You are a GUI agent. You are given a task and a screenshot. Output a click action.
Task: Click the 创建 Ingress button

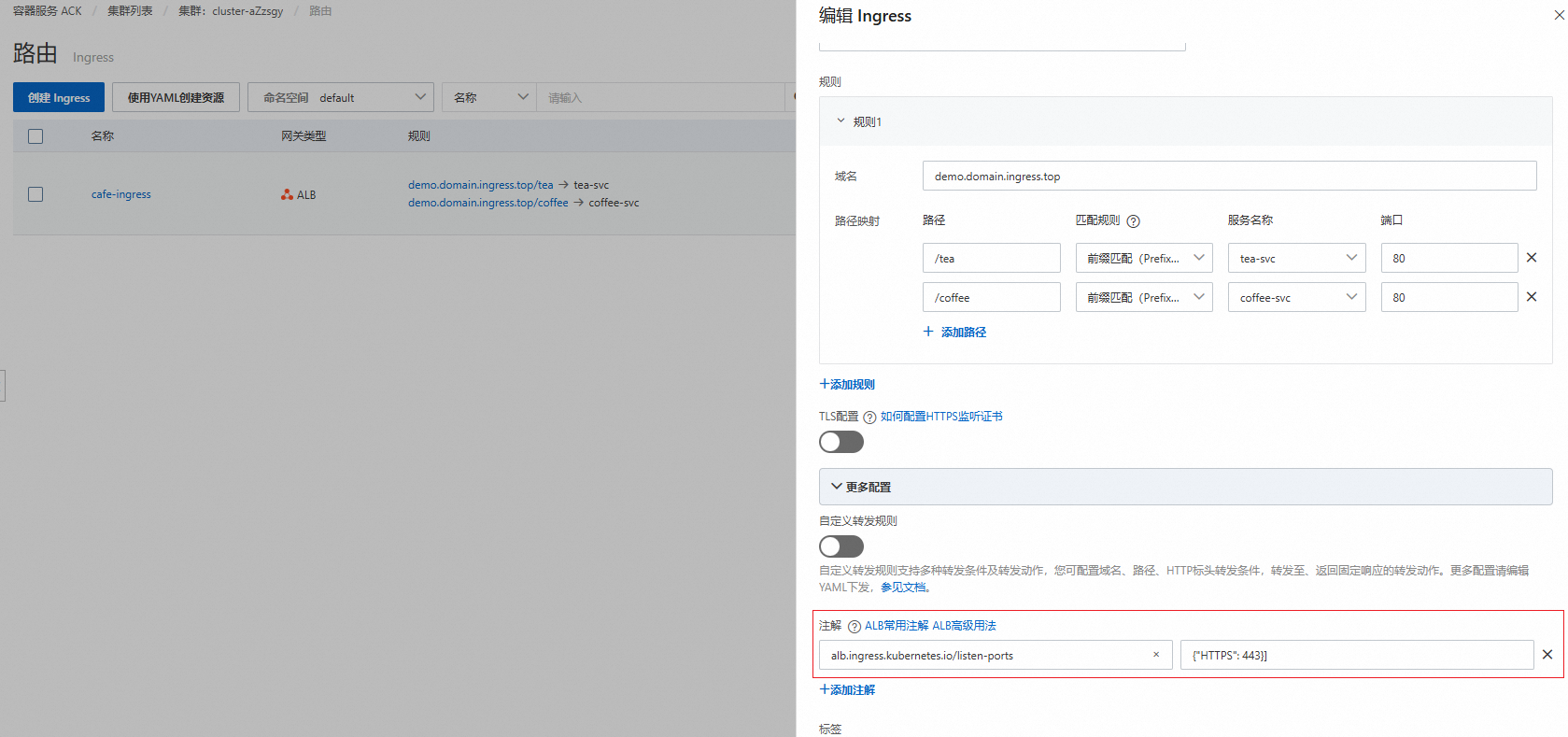pyautogui.click(x=59, y=97)
